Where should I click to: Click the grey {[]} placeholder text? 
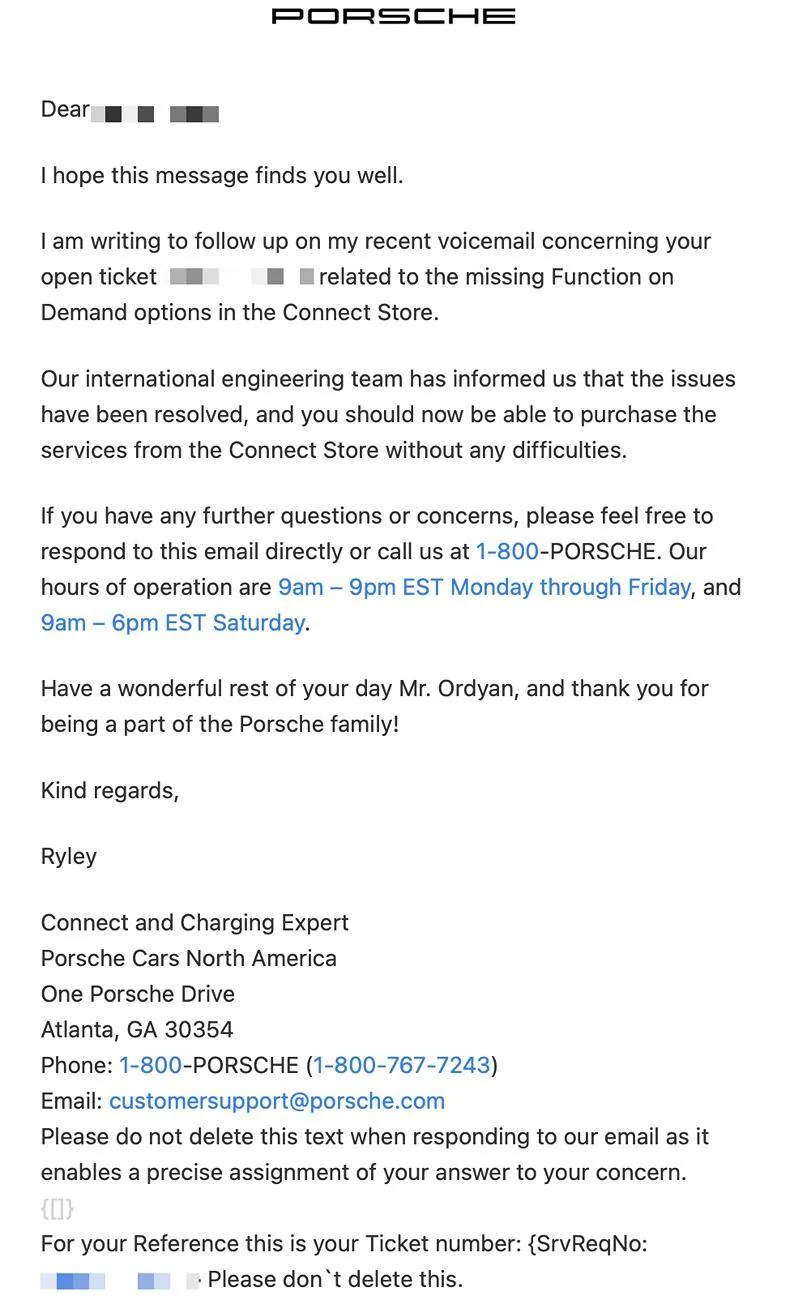(57, 1209)
